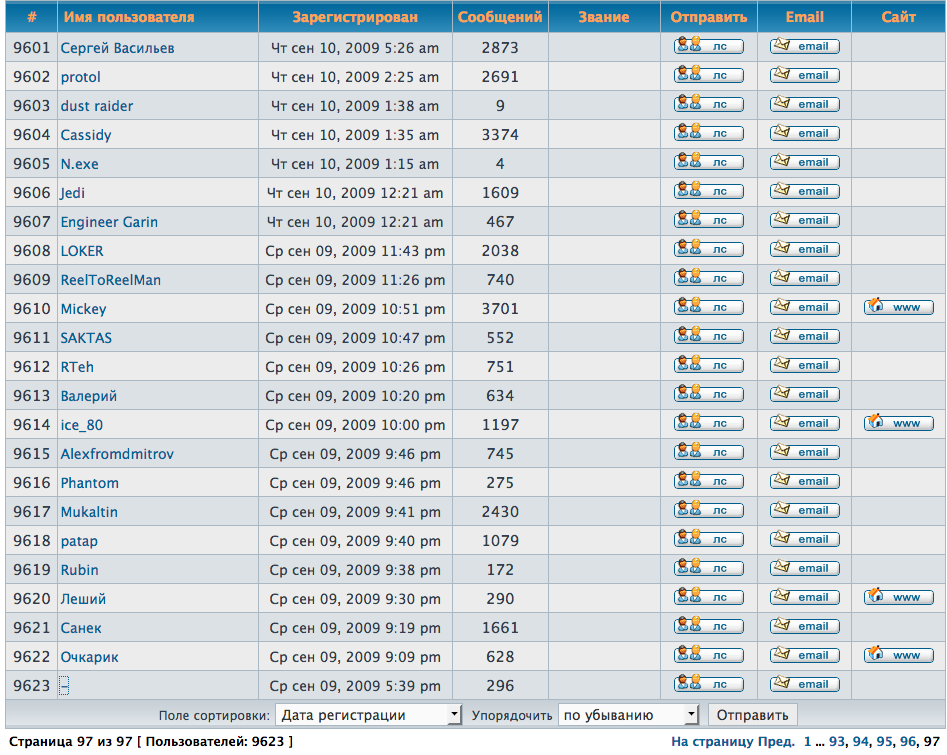Open the Поле сортировки dropdown
Screen dimensions: 947x755
click(368, 715)
